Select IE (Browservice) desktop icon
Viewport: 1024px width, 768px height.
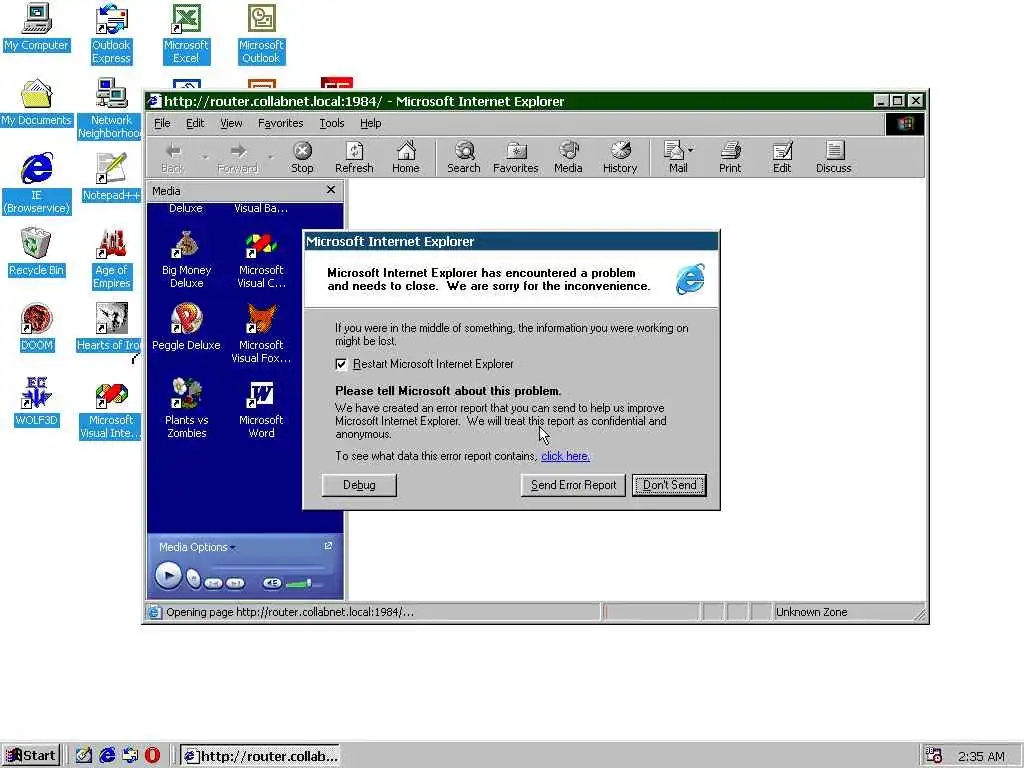tap(36, 184)
